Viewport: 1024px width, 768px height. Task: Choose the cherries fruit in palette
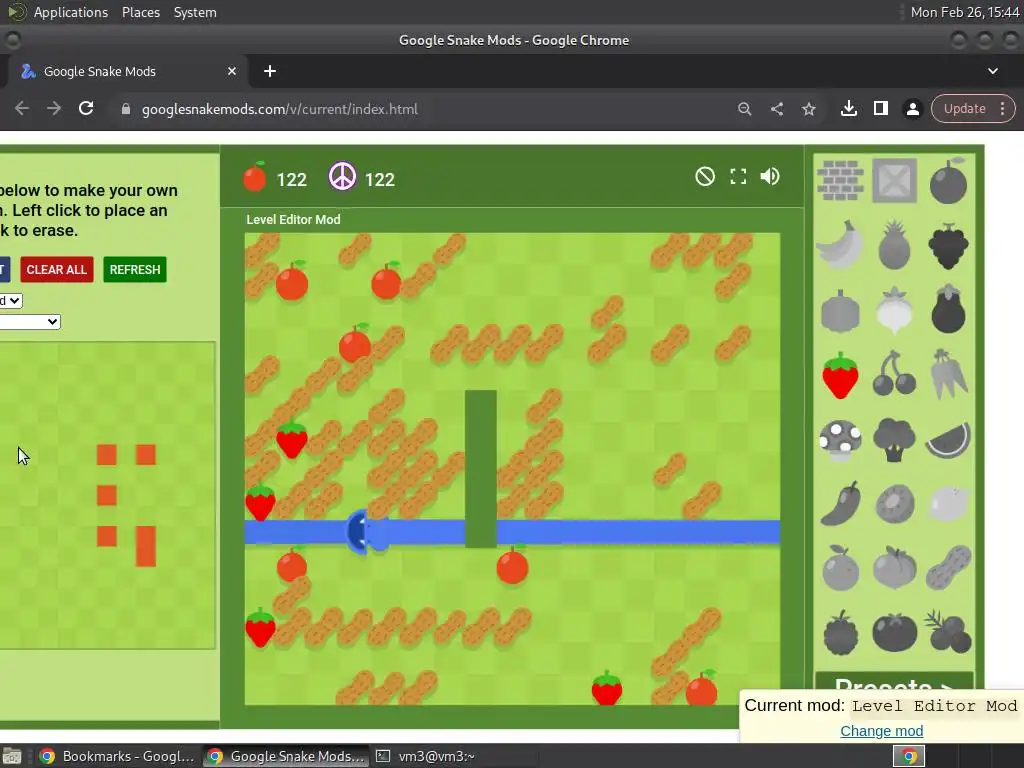894,374
